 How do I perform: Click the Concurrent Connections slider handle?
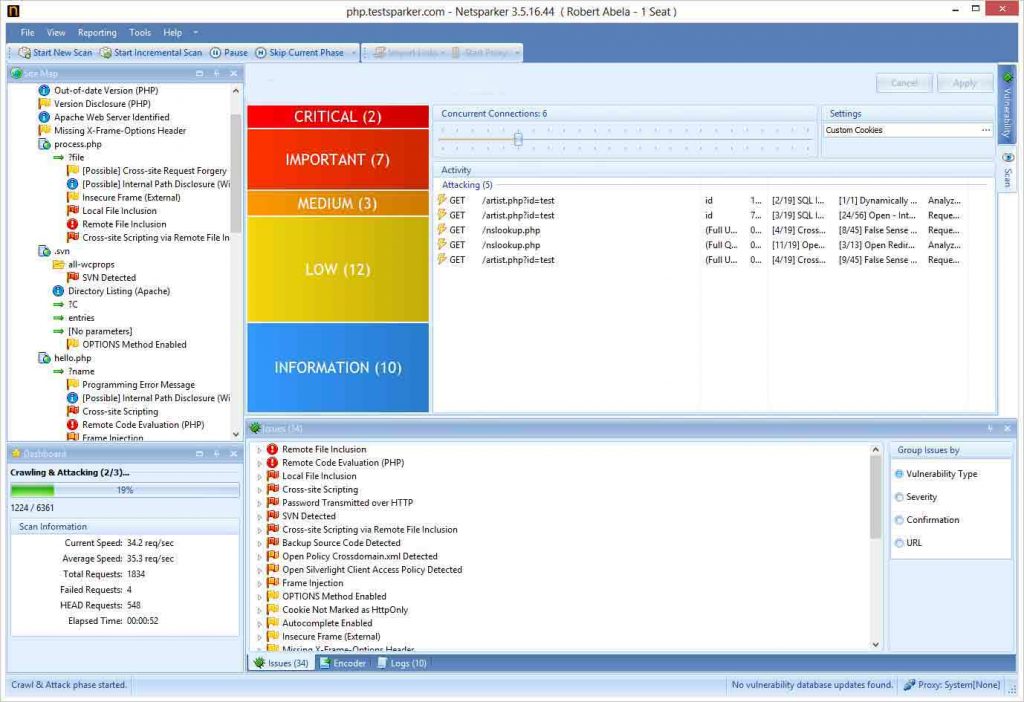click(518, 139)
